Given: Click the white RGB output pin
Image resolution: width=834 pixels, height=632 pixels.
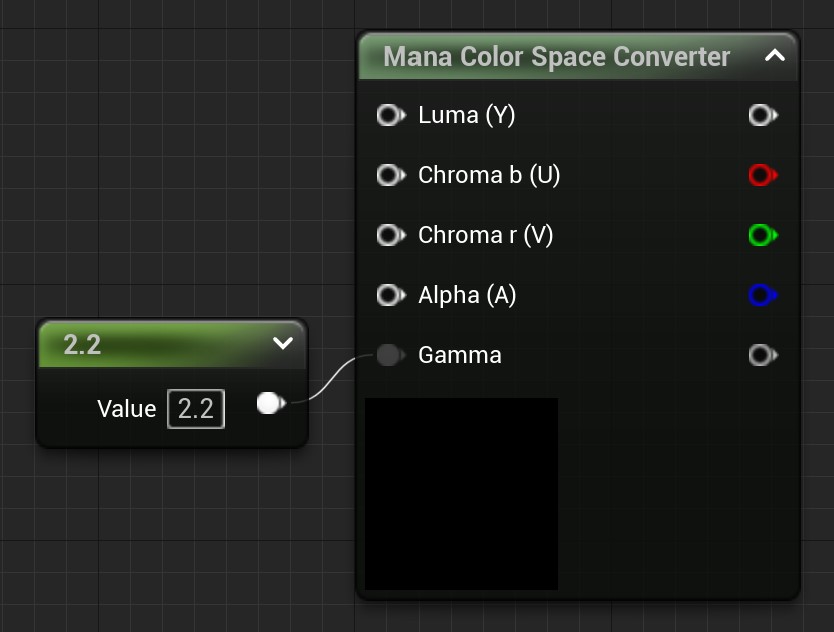Looking at the screenshot, I should (x=761, y=115).
